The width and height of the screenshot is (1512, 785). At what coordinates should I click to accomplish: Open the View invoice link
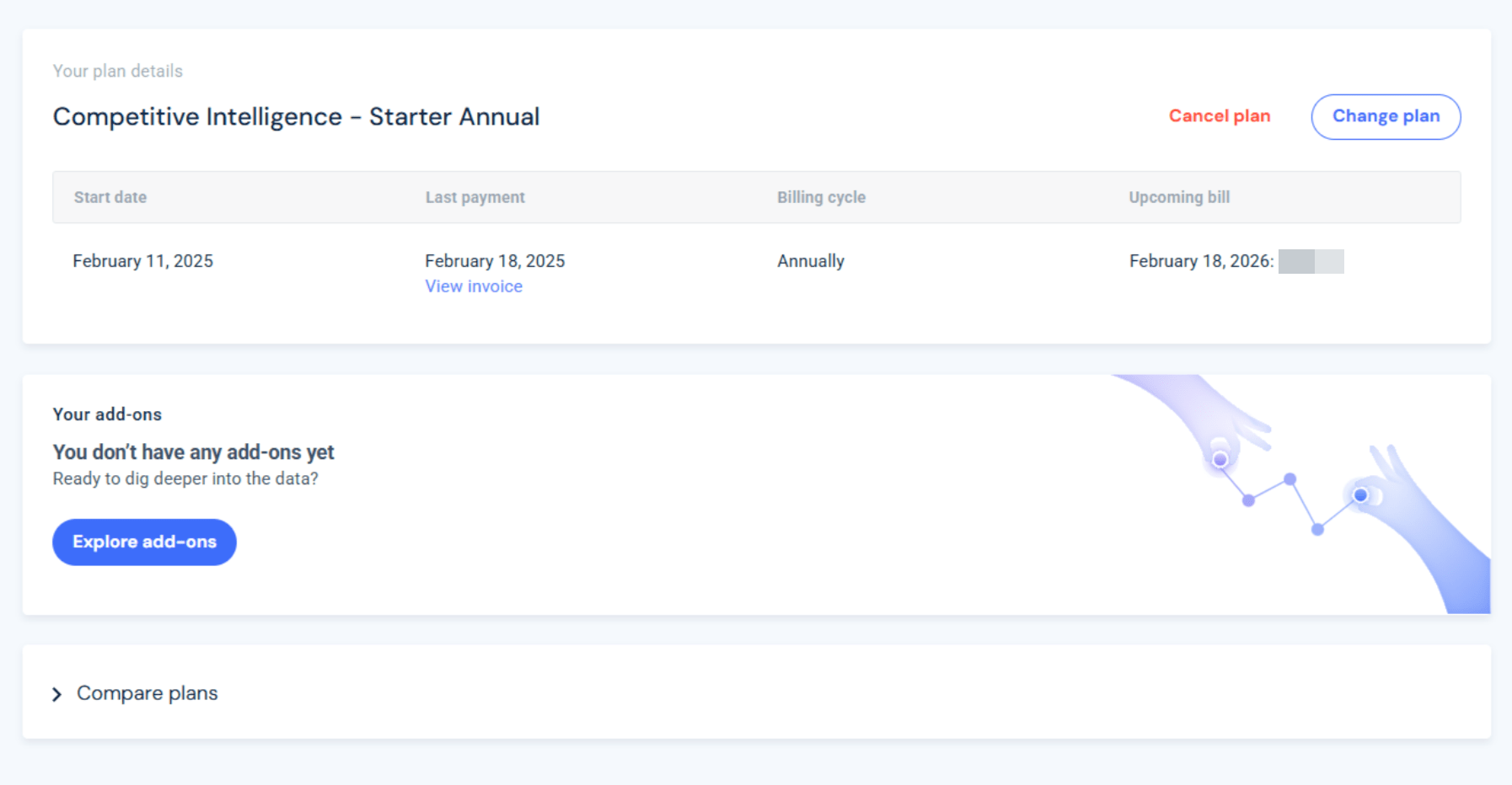[x=474, y=286]
